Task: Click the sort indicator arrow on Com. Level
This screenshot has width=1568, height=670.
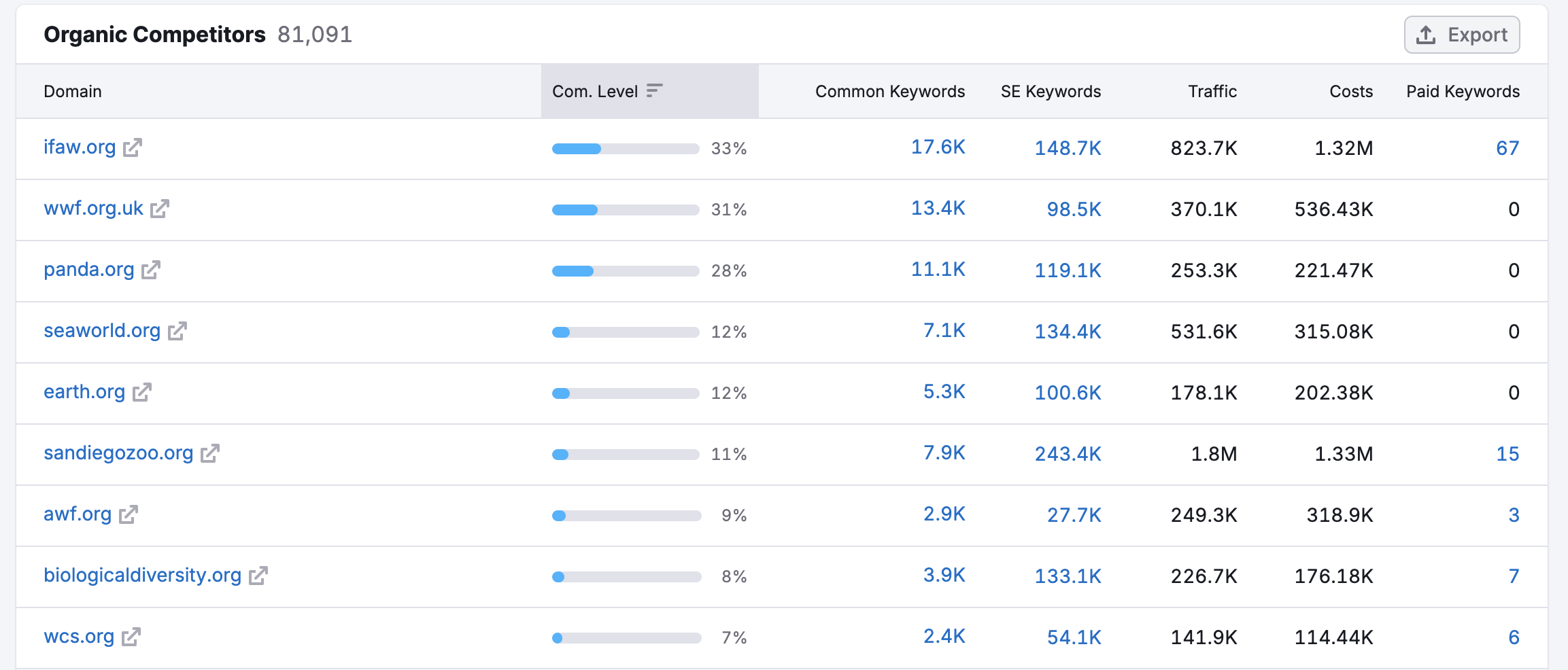Action: 653,90
